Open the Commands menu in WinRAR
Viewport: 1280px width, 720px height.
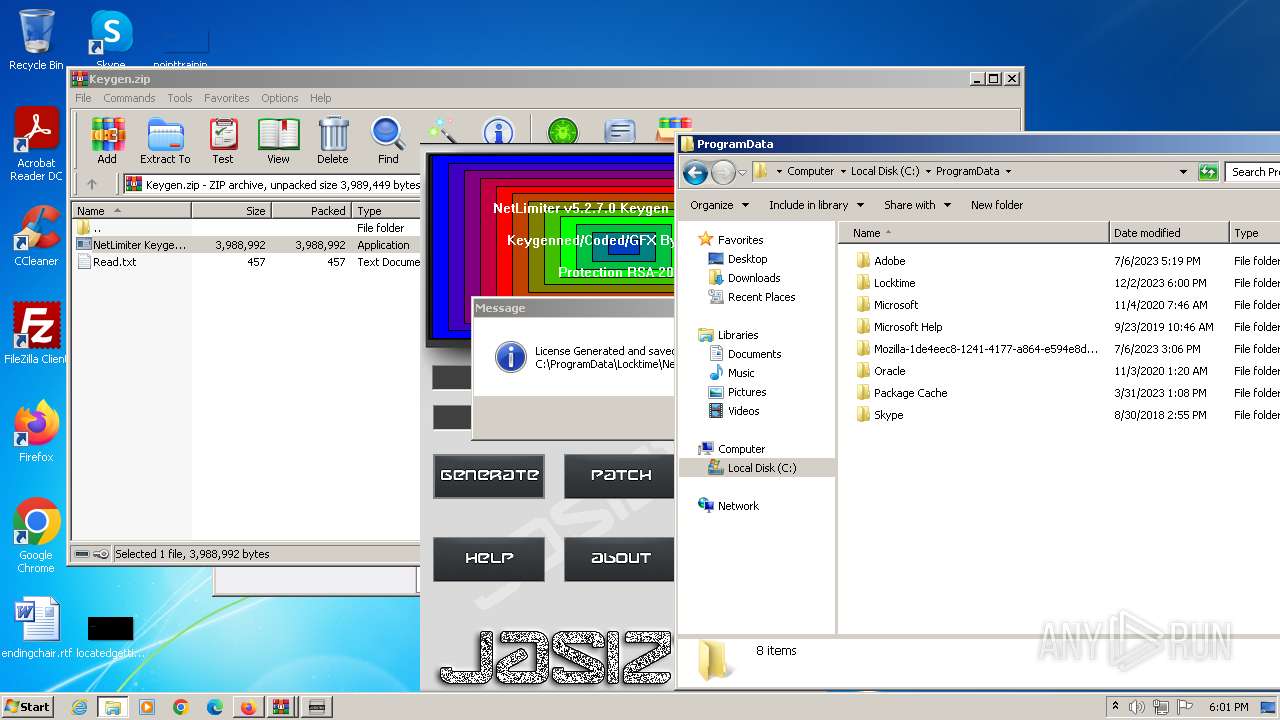point(129,98)
